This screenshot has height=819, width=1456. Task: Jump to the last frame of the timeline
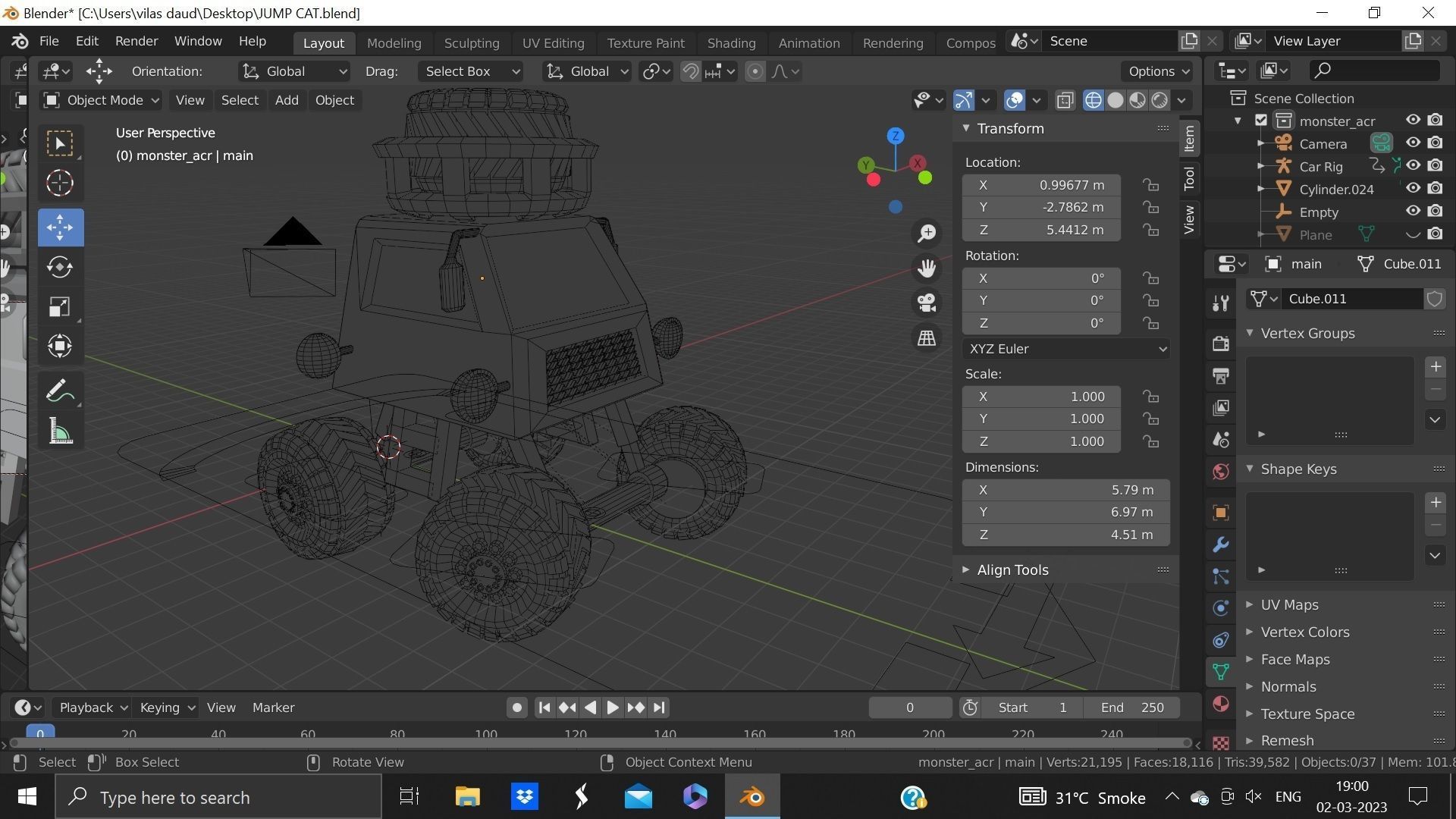click(657, 707)
